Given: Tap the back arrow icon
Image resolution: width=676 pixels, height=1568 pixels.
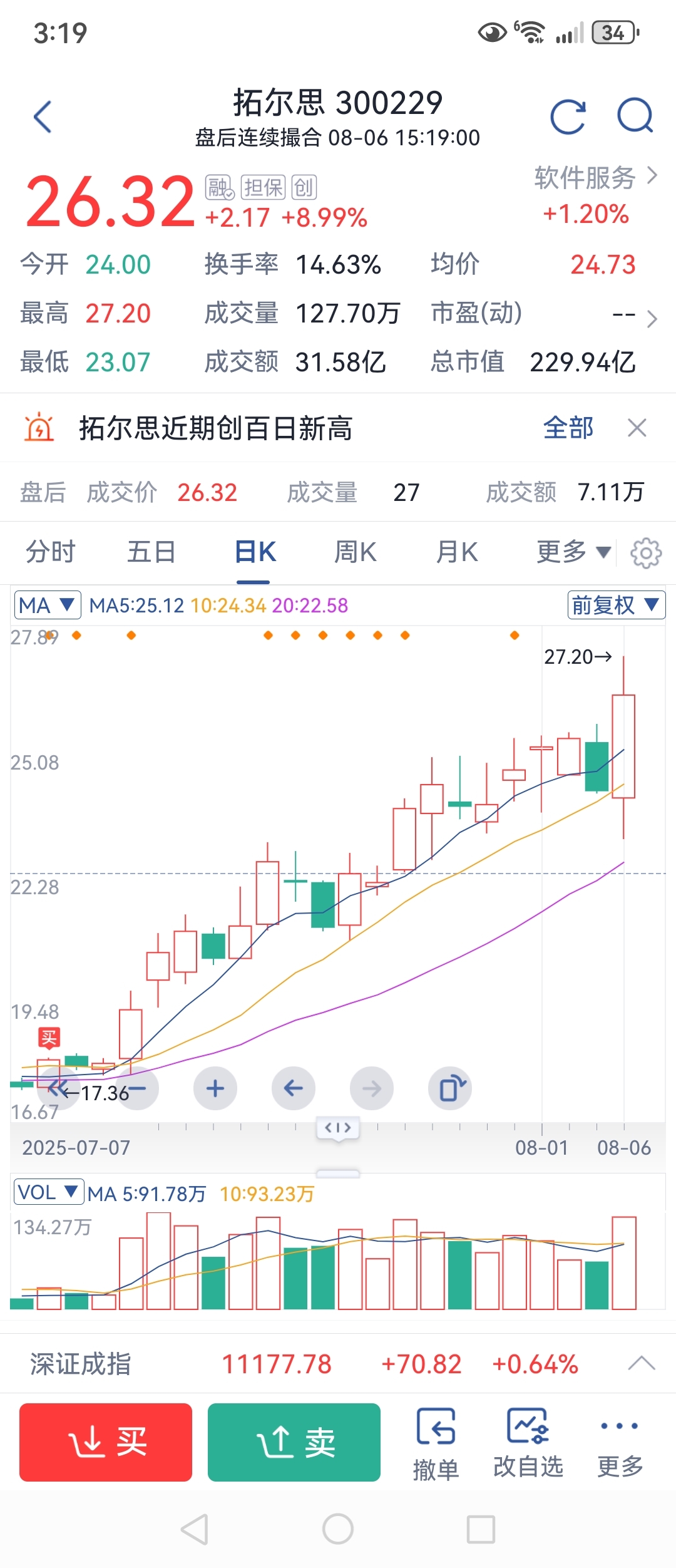Looking at the screenshot, I should (43, 116).
